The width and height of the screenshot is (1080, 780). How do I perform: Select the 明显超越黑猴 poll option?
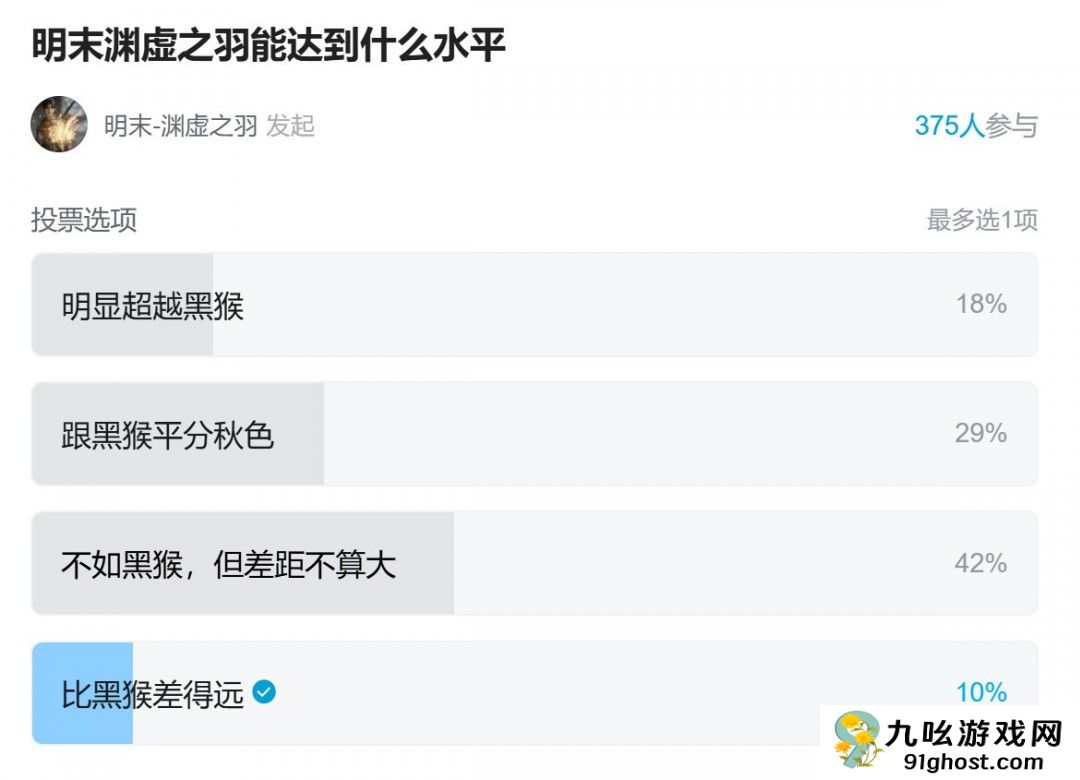[400, 304]
